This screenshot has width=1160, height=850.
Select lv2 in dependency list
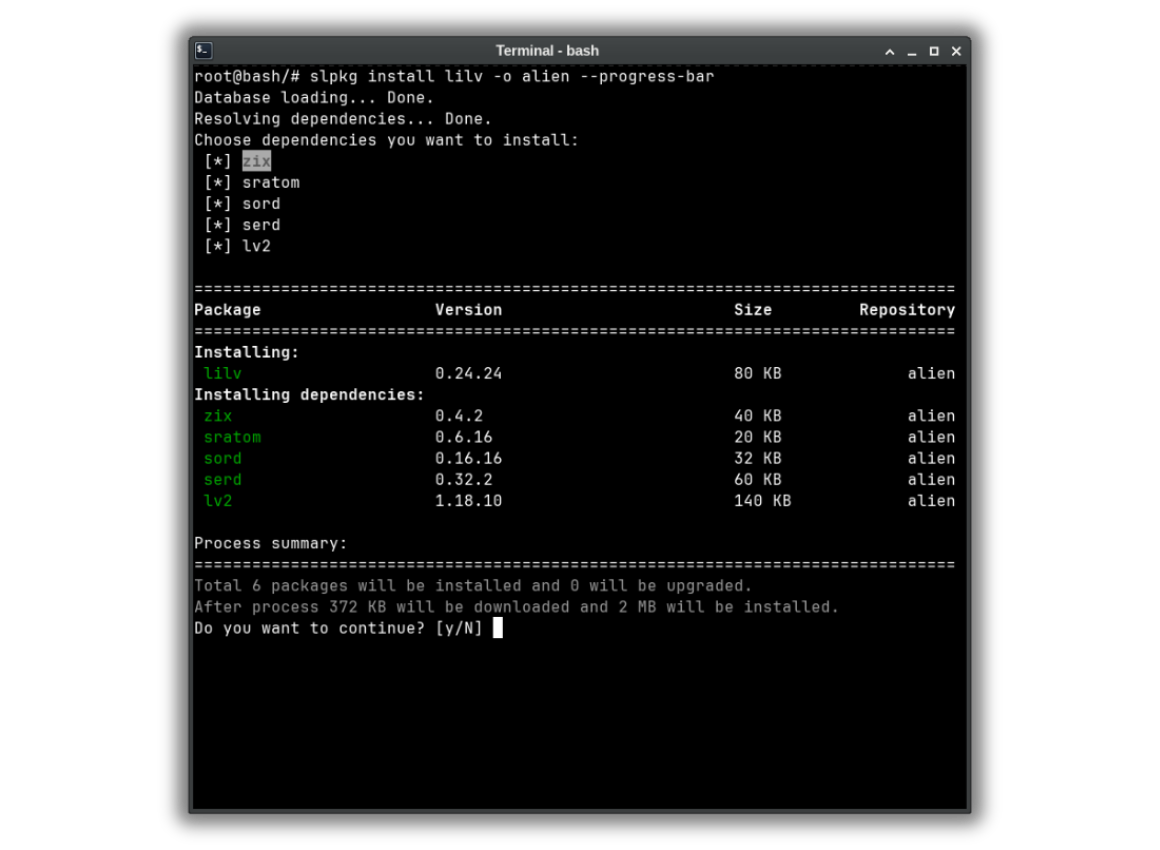click(257, 246)
